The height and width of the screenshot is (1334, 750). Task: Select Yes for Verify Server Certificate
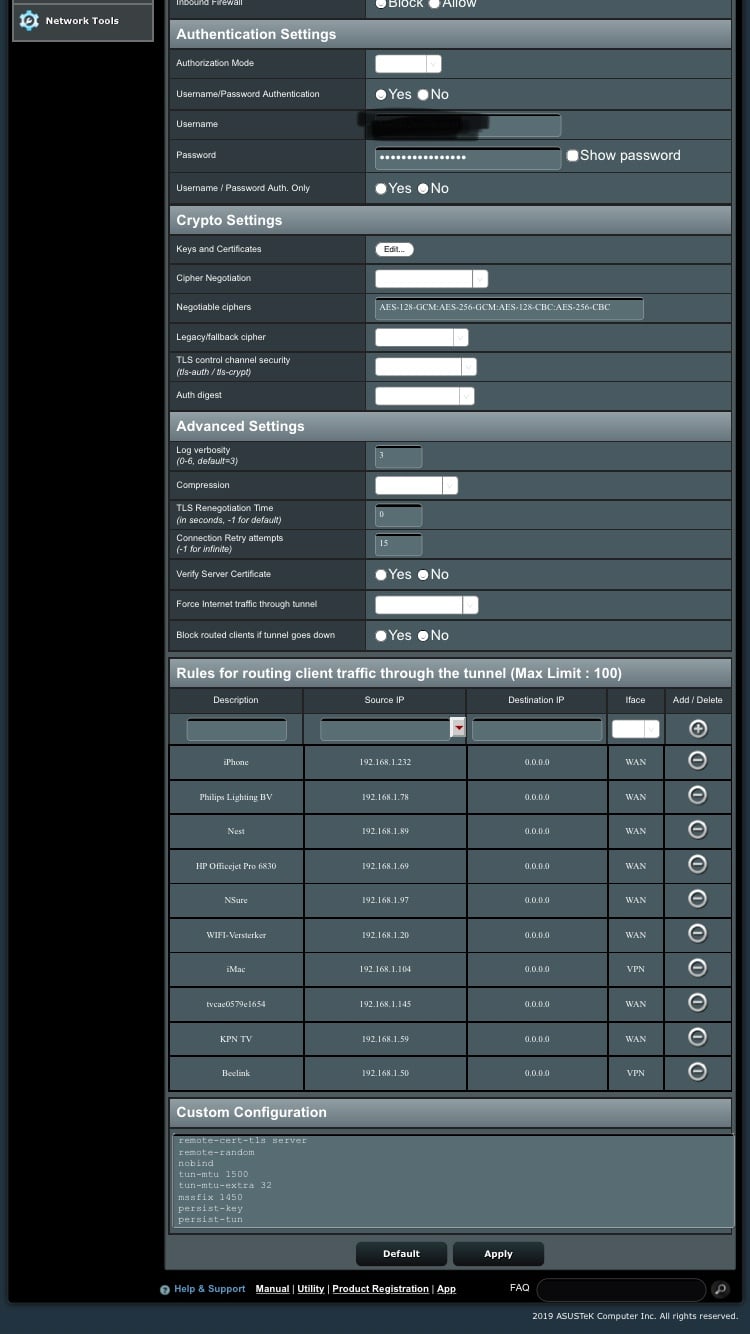tap(381, 575)
